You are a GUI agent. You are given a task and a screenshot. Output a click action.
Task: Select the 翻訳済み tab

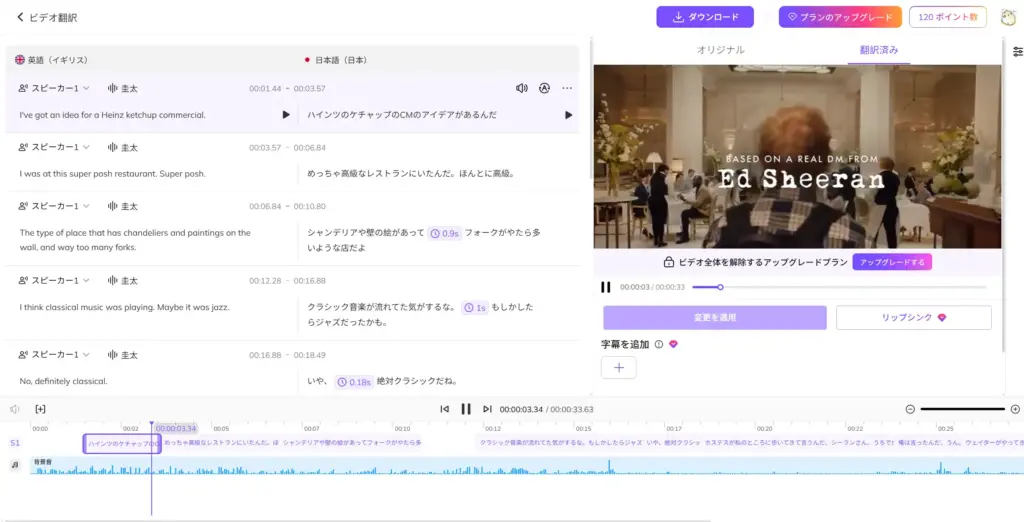pyautogui.click(x=879, y=50)
